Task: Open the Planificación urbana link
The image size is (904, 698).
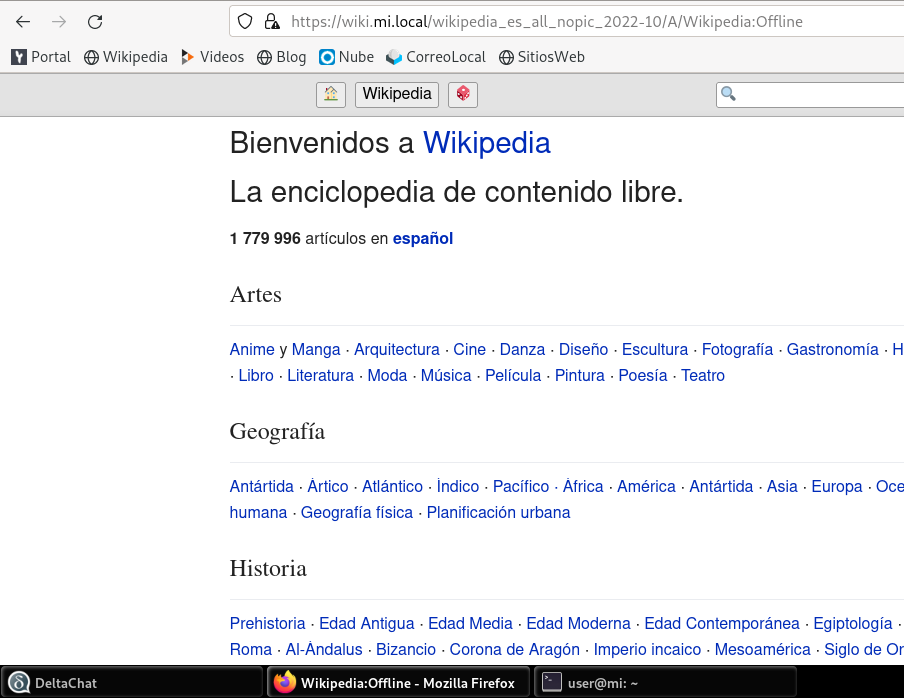Action: (498, 512)
